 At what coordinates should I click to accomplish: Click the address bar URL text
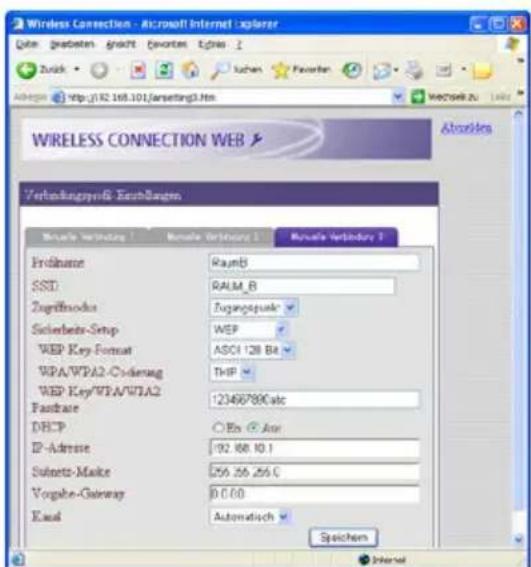pos(142,97)
